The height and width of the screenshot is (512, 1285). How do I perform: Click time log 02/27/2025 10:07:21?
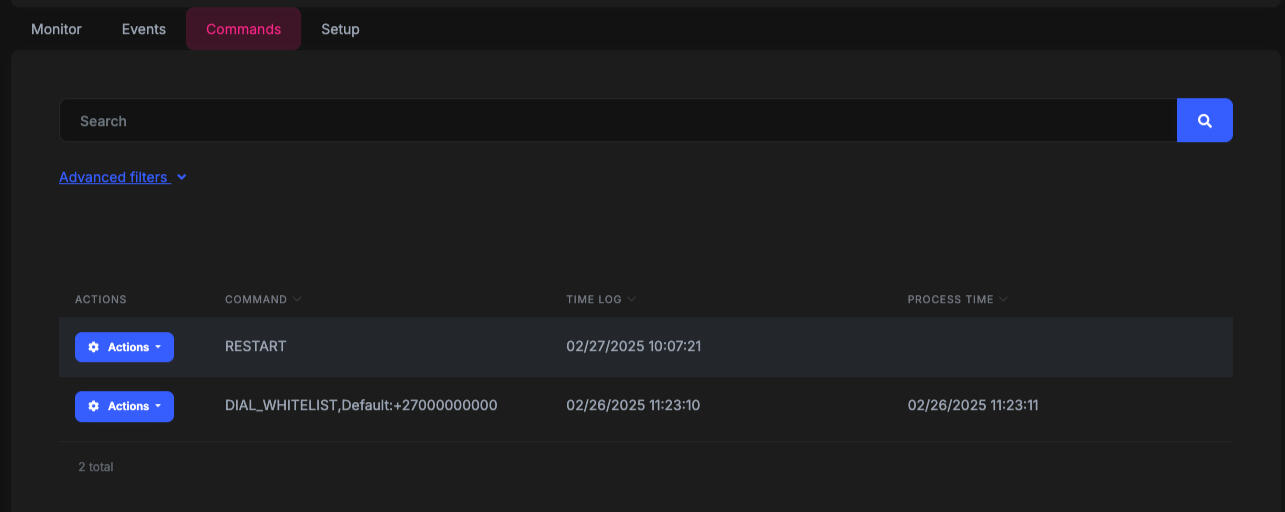633,346
